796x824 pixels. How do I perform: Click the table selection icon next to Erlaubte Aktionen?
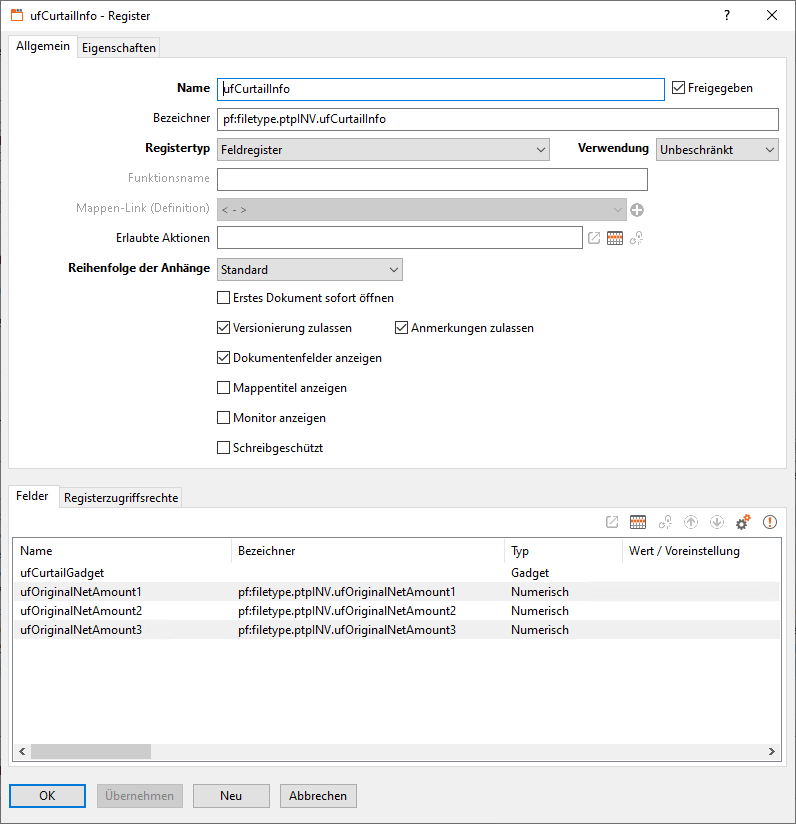(x=615, y=238)
